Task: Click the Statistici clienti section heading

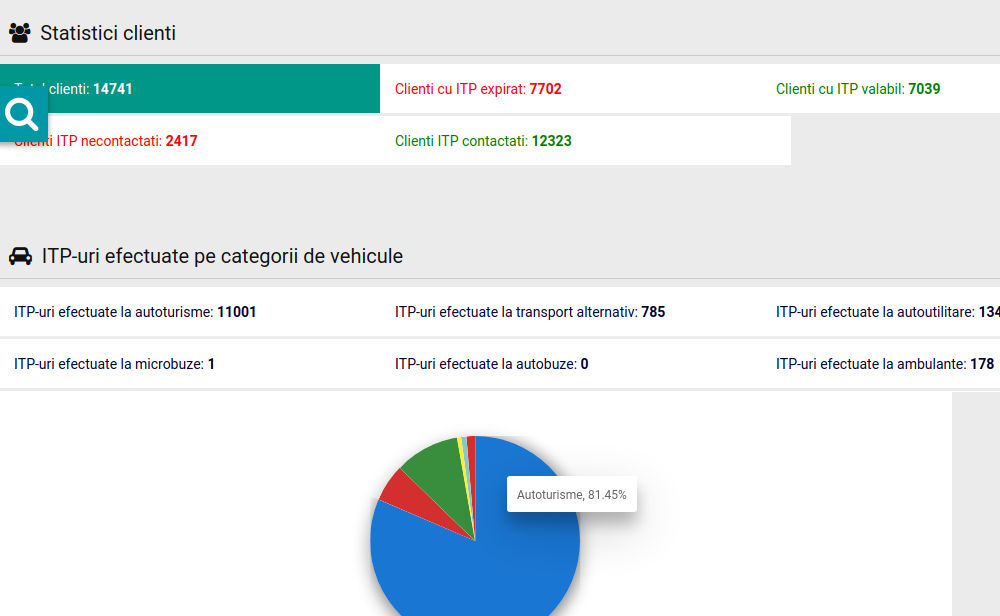Action: click(x=108, y=33)
